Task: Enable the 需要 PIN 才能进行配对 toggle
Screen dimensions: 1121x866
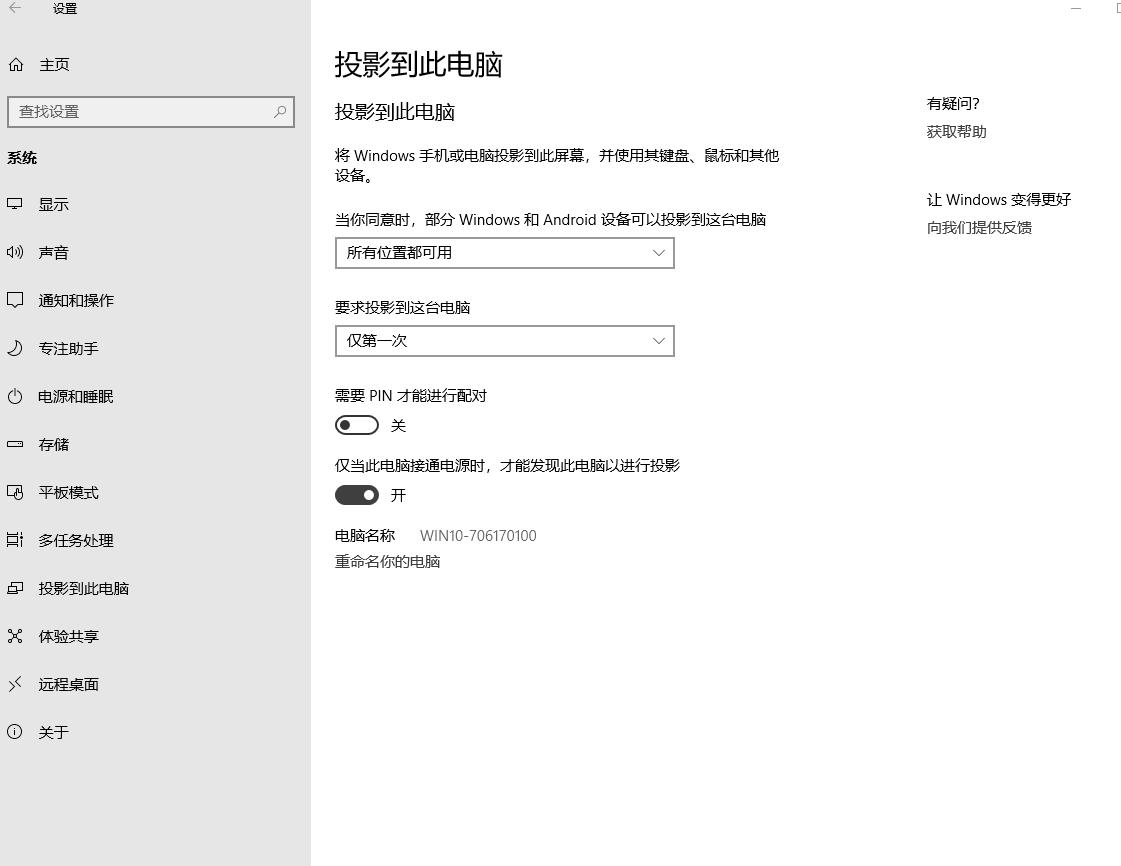Action: tap(357, 425)
